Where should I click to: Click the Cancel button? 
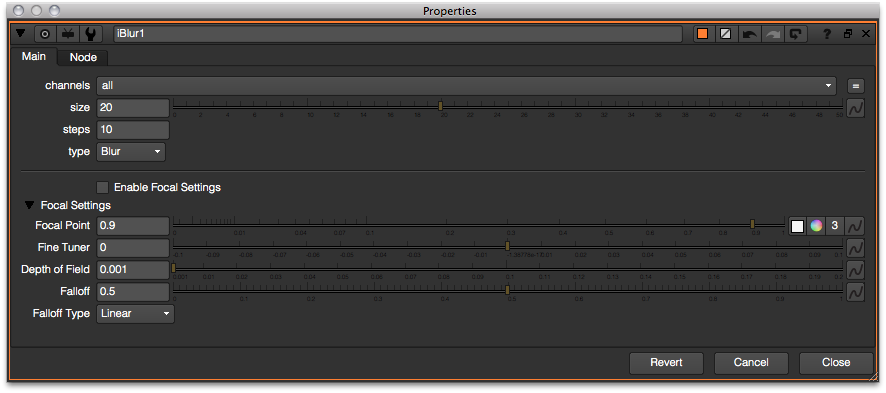pos(751,363)
